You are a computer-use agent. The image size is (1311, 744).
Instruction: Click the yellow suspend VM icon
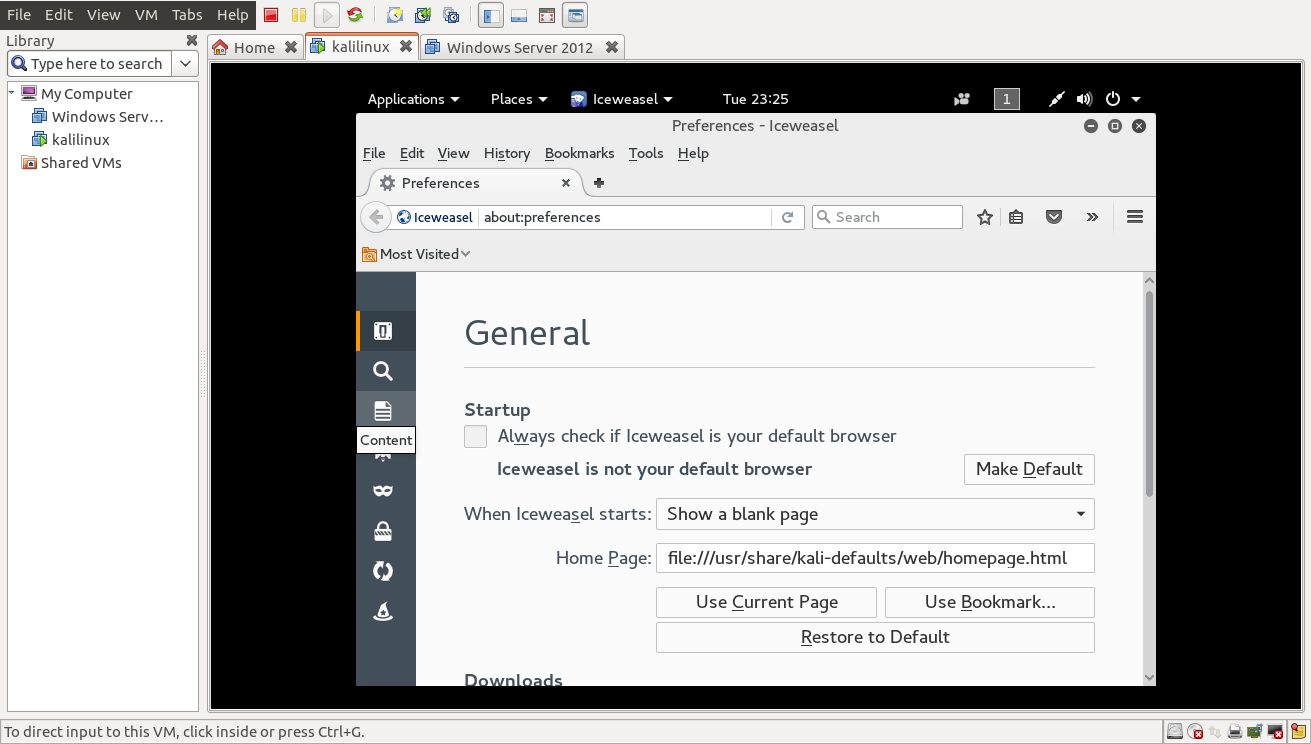tap(298, 15)
